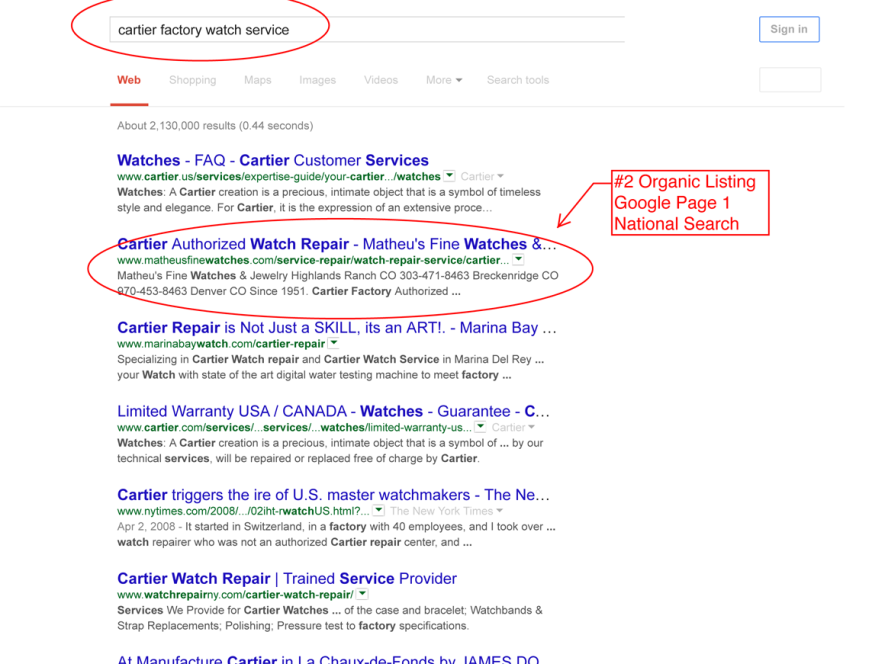Click the www.marinabaywatch.com/cartier-repair URL text
The image size is (872, 664).
pyautogui.click(x=221, y=344)
